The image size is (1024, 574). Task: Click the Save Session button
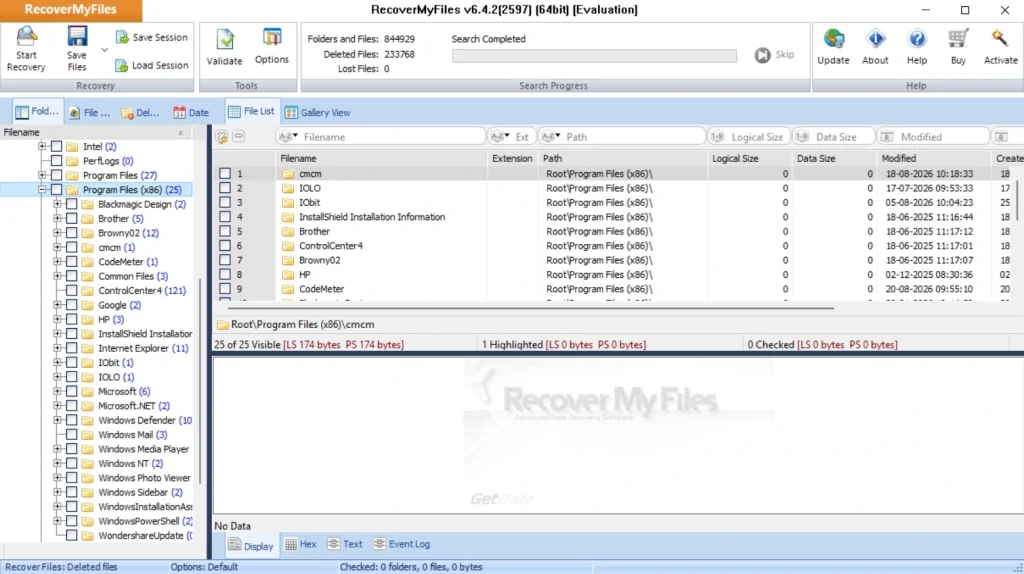click(x=152, y=37)
